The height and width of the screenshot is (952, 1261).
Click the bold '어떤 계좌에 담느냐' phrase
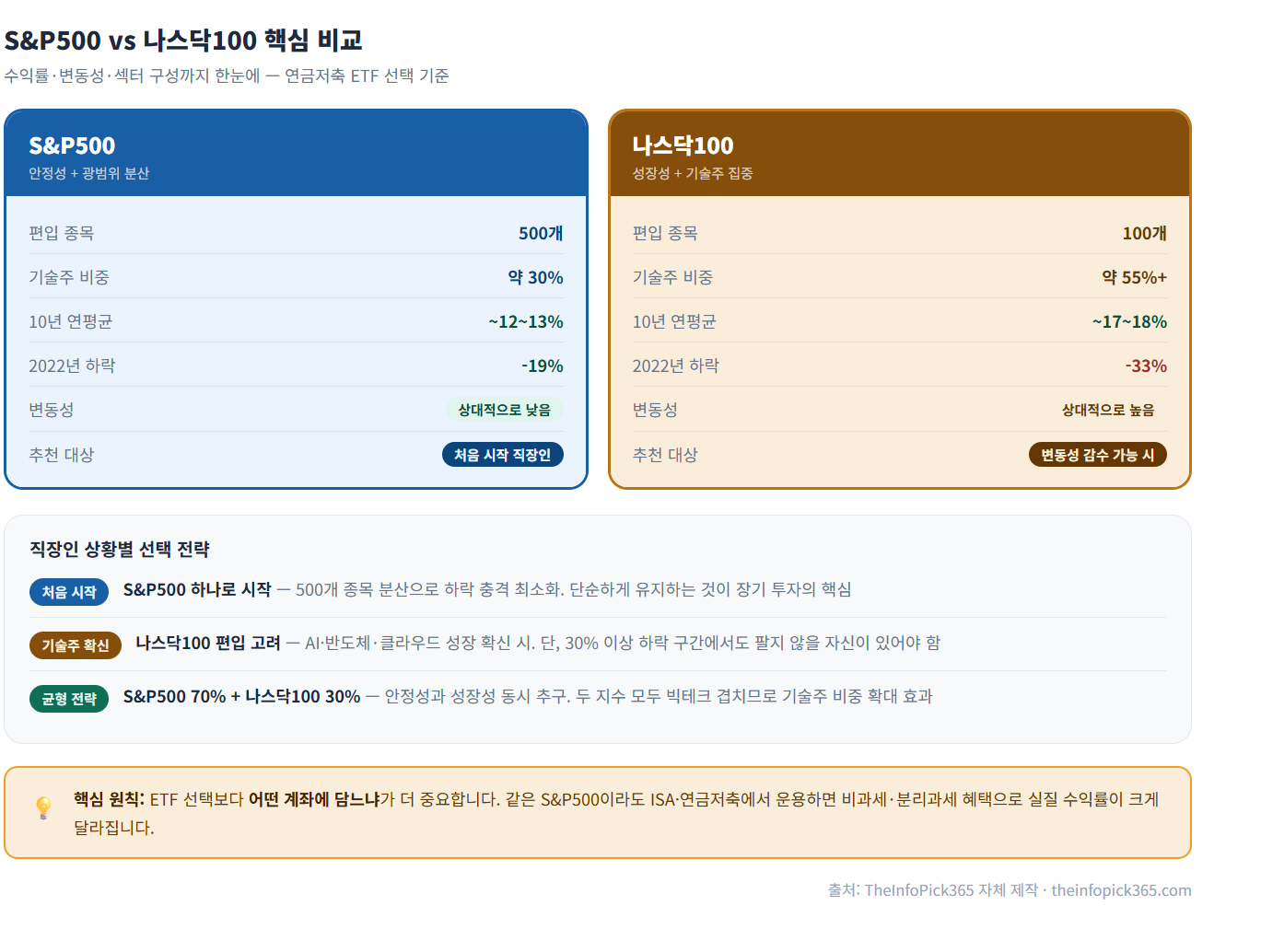click(314, 799)
